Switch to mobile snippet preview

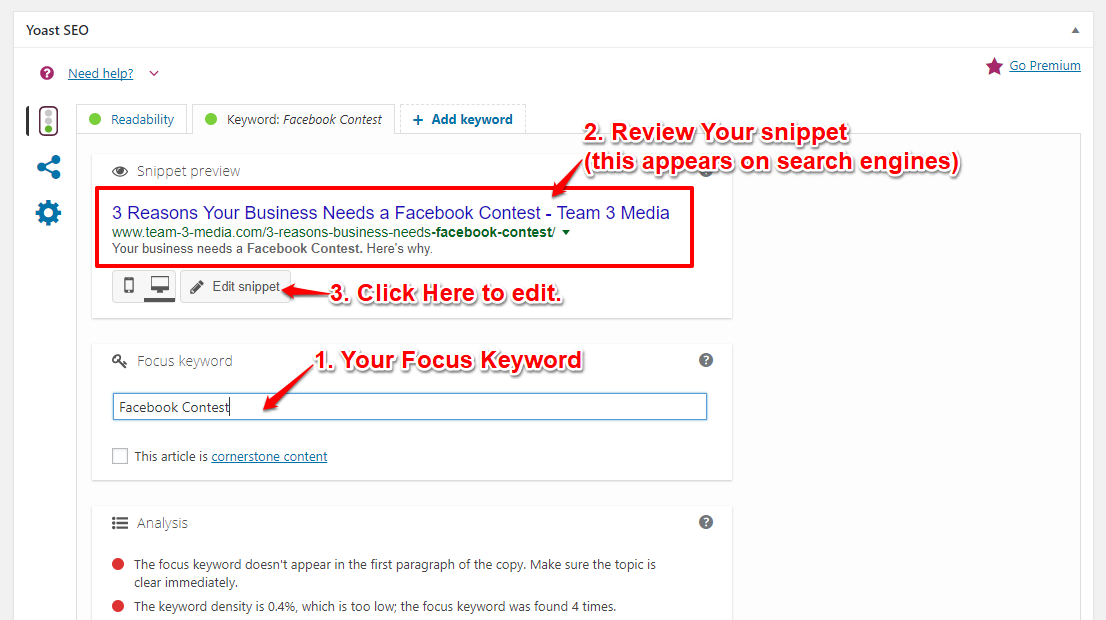[x=128, y=286]
